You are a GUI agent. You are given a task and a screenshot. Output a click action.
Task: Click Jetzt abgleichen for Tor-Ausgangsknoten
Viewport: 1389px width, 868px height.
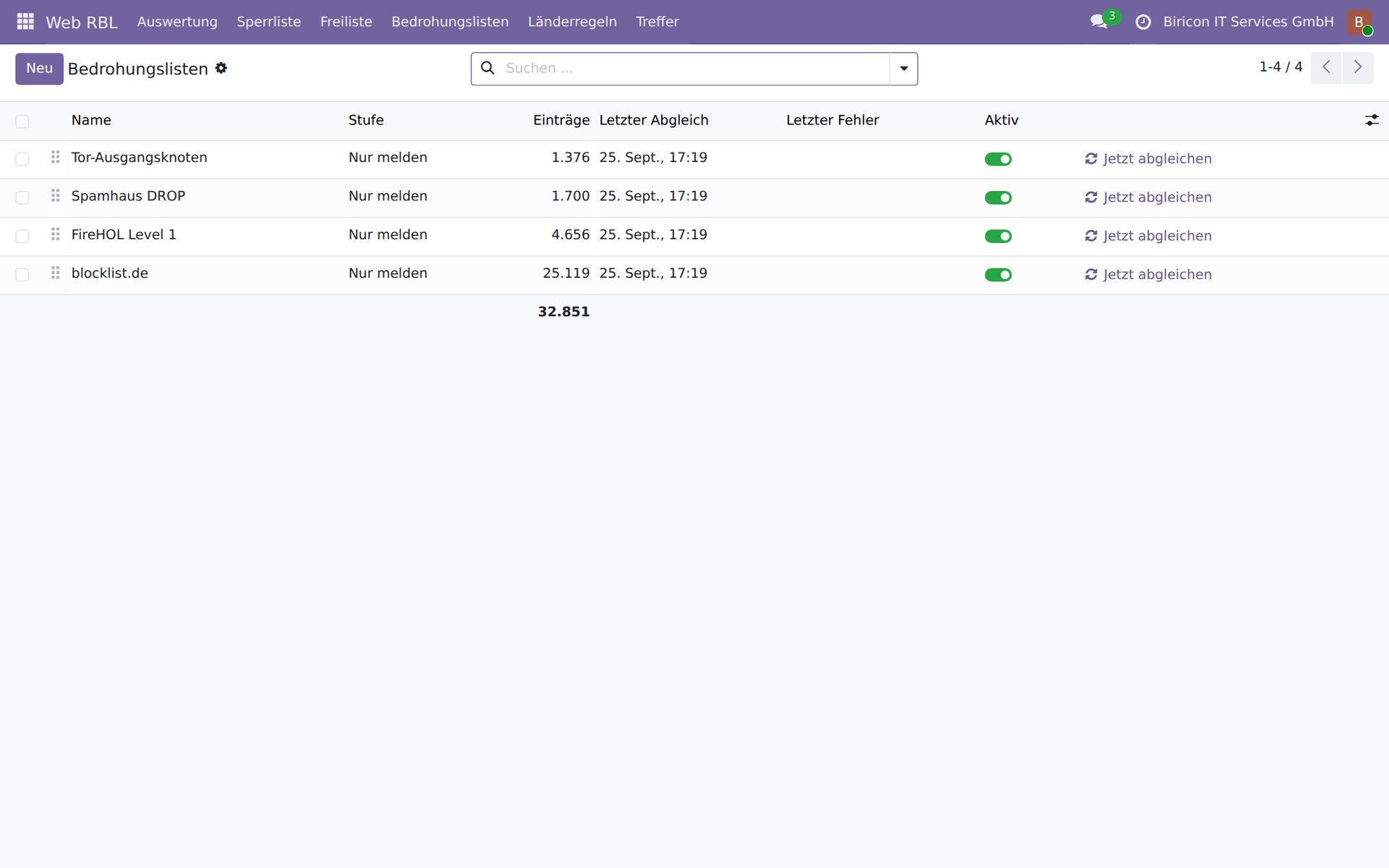(1148, 159)
